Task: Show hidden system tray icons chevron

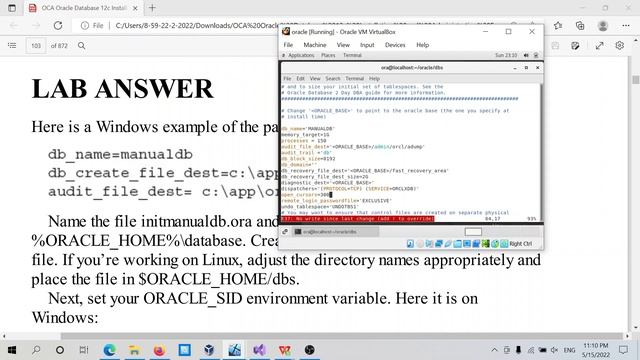Action: click(x=494, y=350)
